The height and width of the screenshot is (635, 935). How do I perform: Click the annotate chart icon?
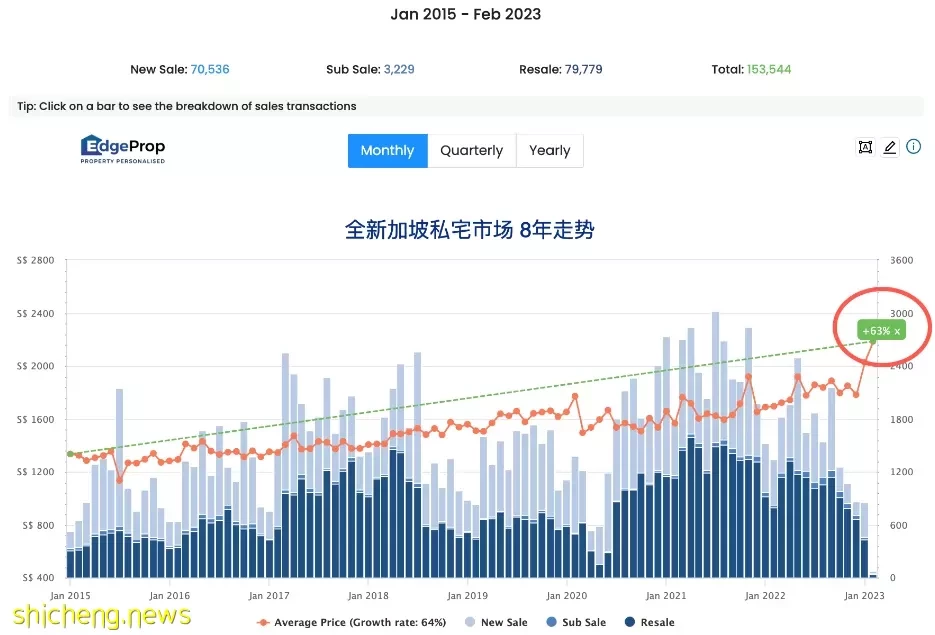pos(865,147)
